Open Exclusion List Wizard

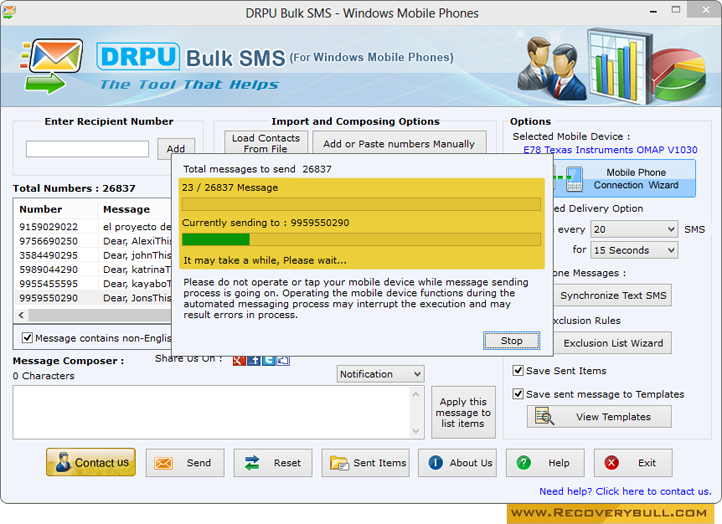pyautogui.click(x=612, y=343)
